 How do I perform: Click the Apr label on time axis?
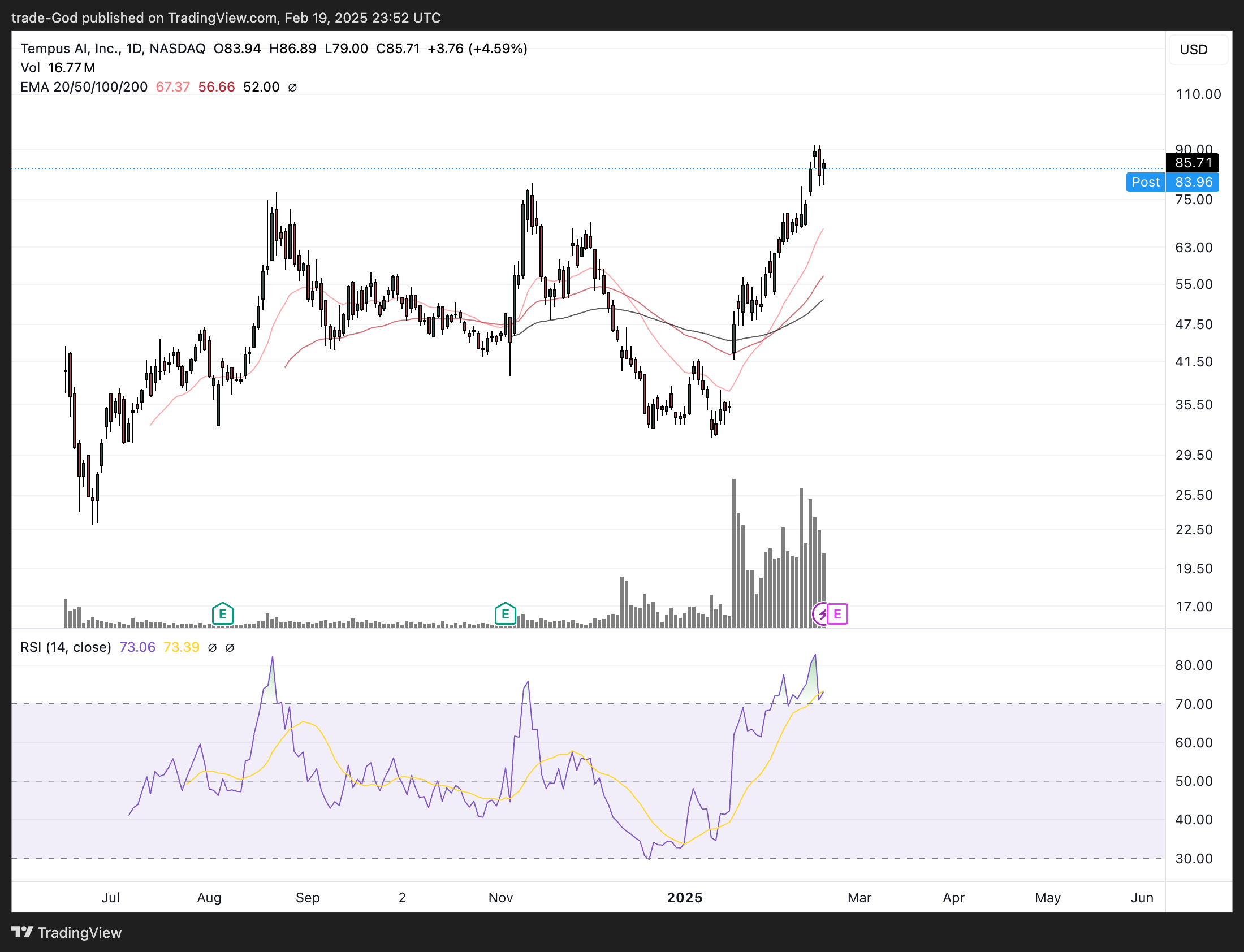tap(954, 898)
